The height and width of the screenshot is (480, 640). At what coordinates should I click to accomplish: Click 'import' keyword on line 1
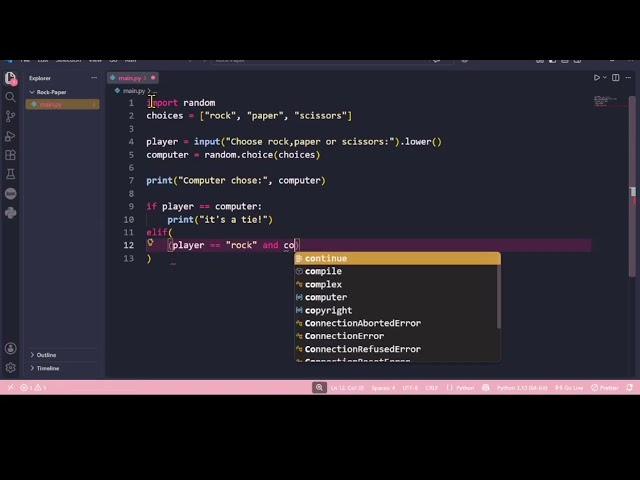coord(162,103)
